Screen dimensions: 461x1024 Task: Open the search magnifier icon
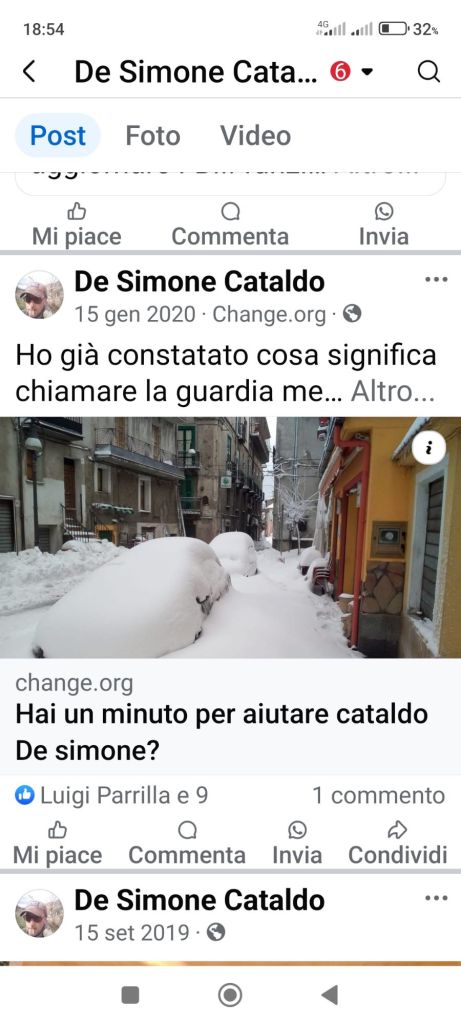coord(428,71)
